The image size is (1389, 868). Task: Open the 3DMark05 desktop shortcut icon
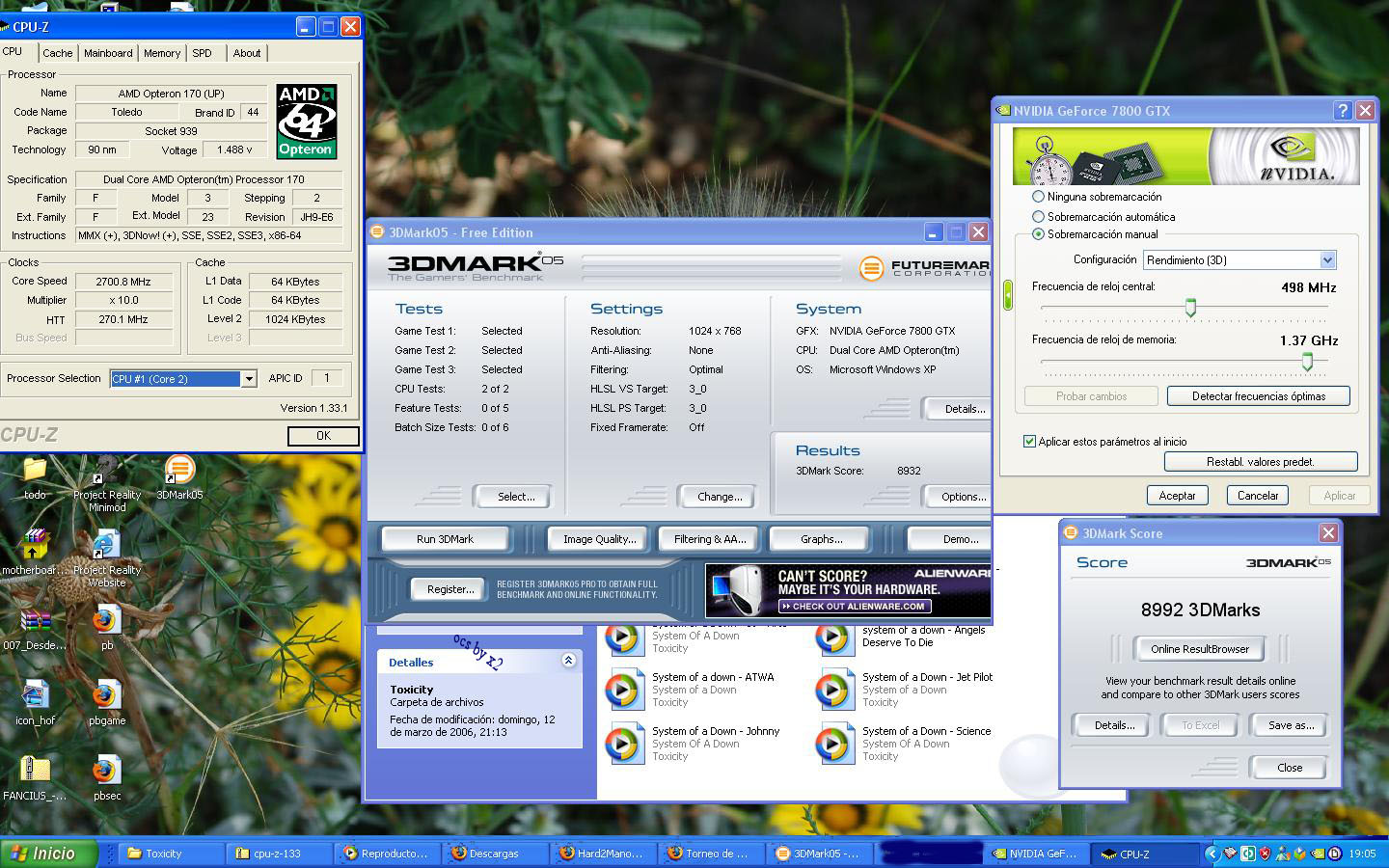[178, 471]
